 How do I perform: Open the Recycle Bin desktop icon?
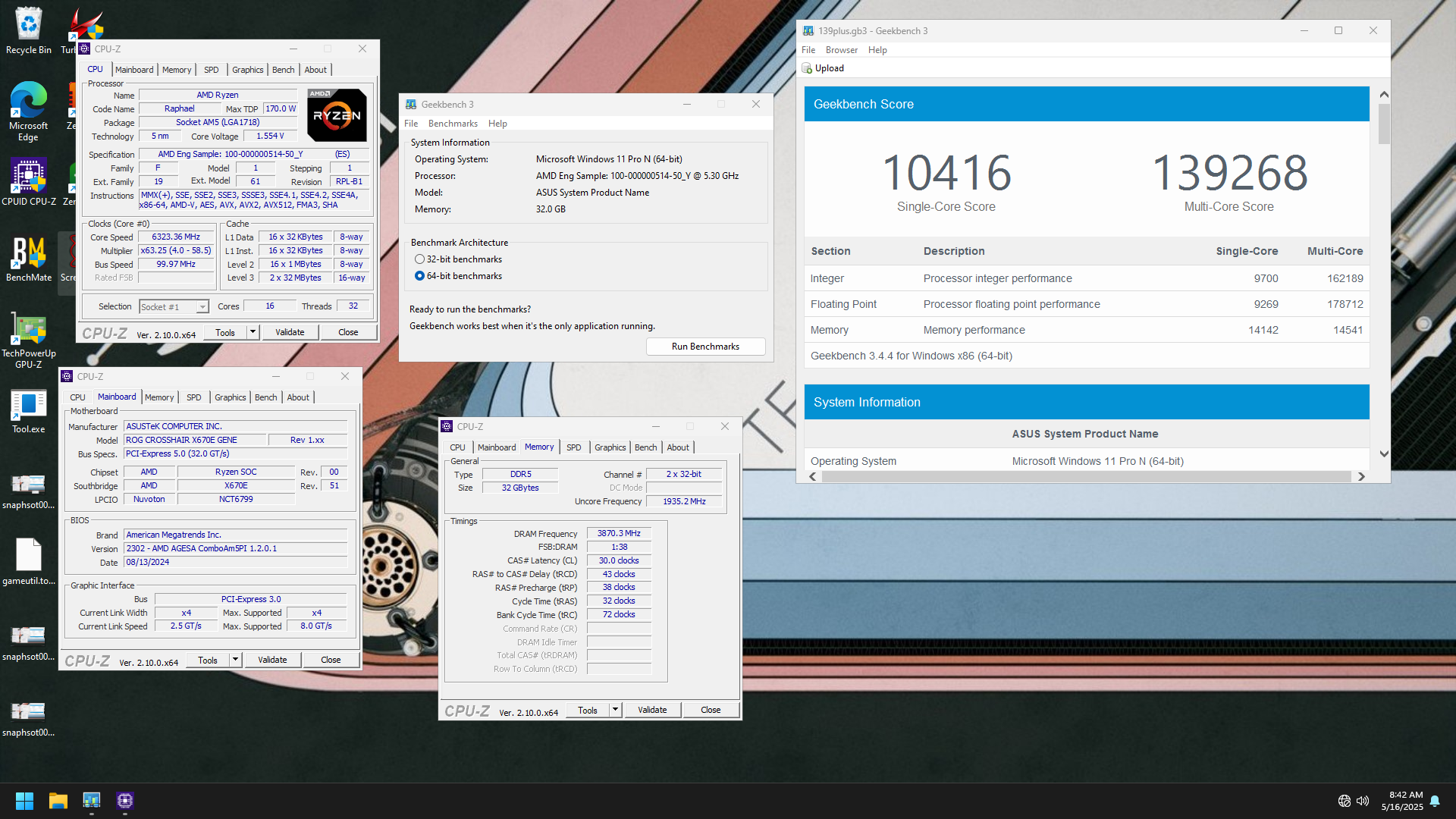tap(29, 30)
